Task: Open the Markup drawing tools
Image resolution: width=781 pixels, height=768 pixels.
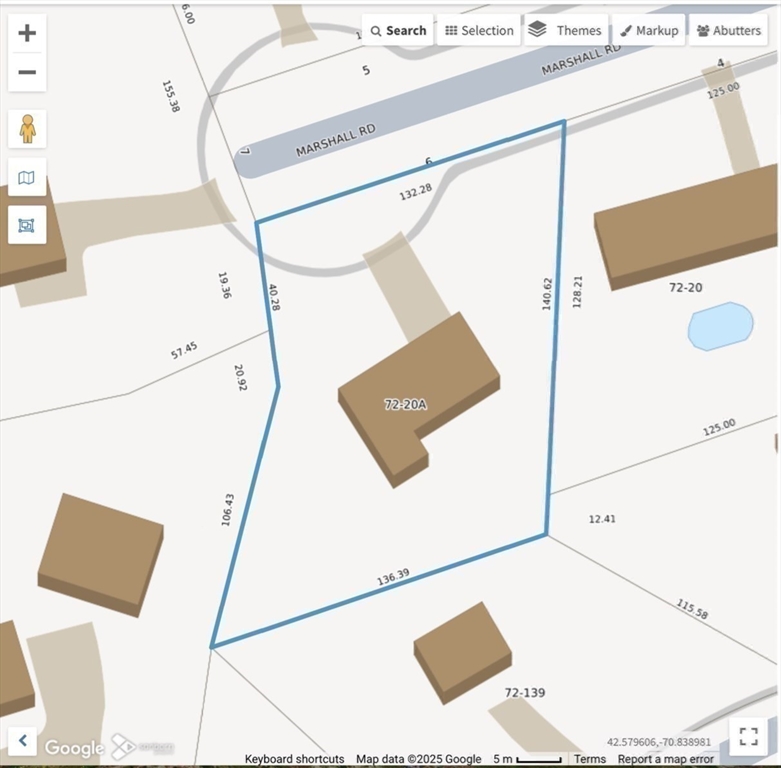Action: pos(649,30)
